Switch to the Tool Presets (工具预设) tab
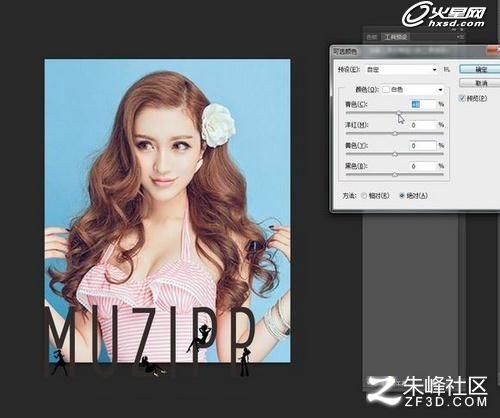Screen dimensions: 500x418 pyautogui.click(x=396, y=37)
